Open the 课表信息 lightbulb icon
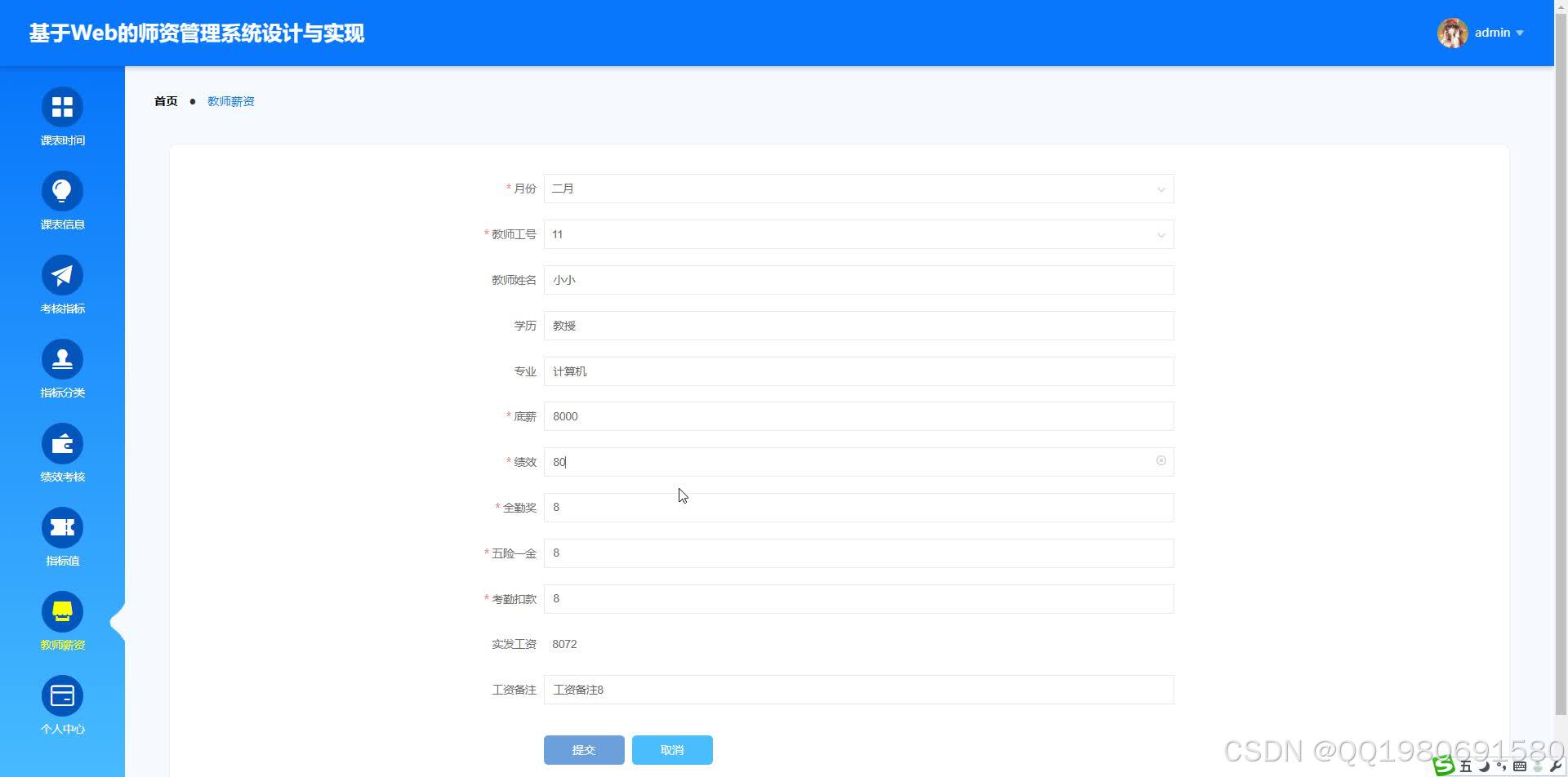Viewport: 1568px width, 777px height. pos(62,191)
